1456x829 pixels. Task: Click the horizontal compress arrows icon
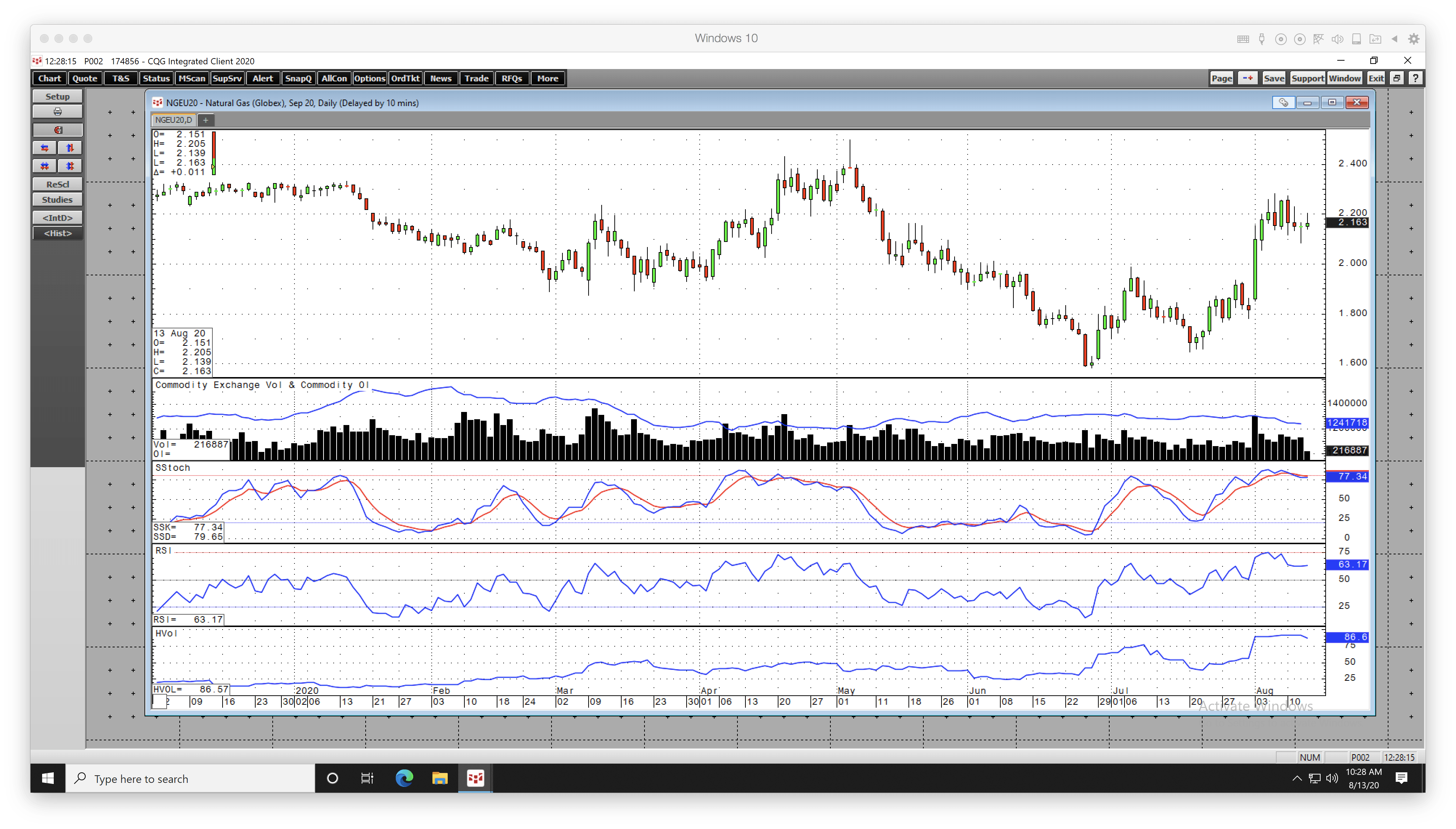pos(44,166)
